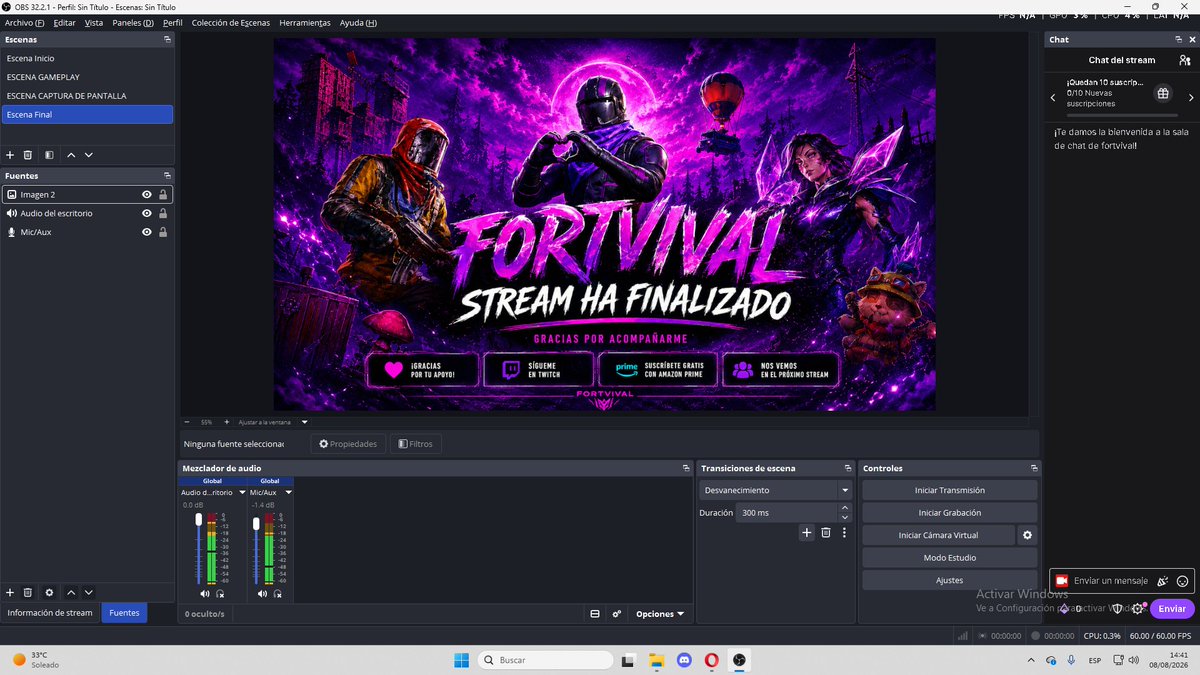
Task: Switch audio mixer layout icon
Action: pyautogui.click(x=595, y=614)
